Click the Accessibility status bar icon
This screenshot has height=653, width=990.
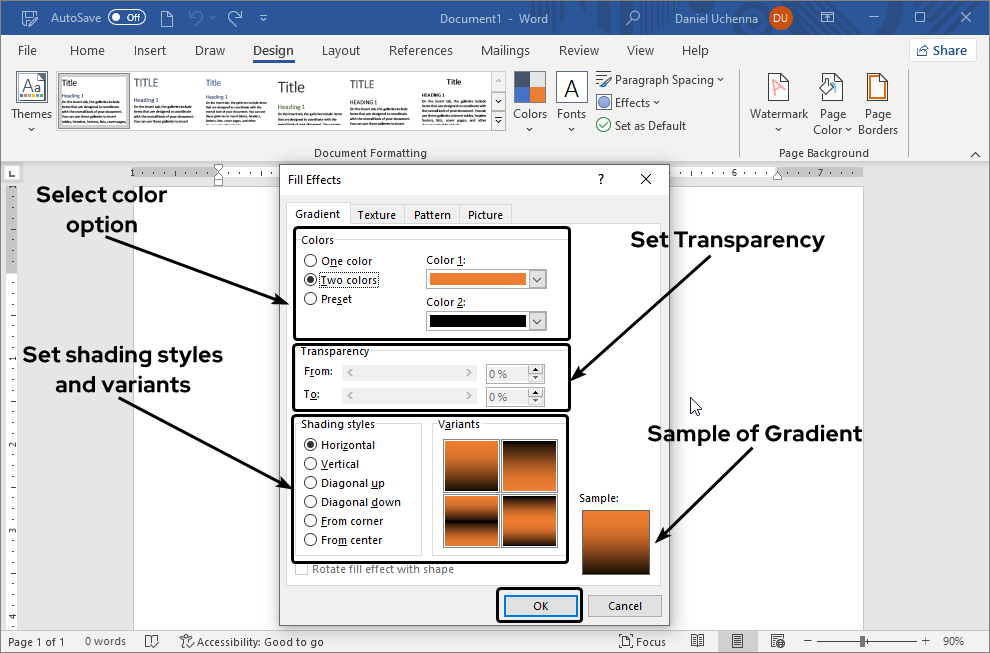pyautogui.click(x=187, y=642)
